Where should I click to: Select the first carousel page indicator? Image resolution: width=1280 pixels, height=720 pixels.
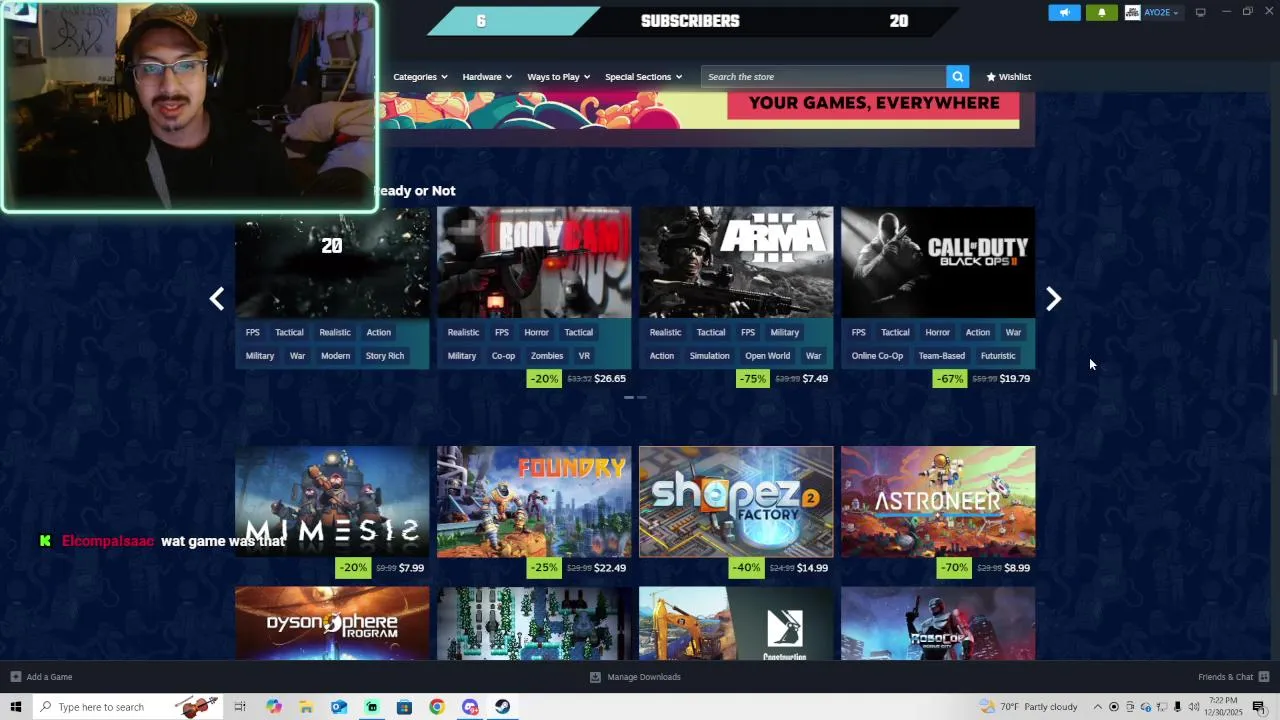(629, 398)
